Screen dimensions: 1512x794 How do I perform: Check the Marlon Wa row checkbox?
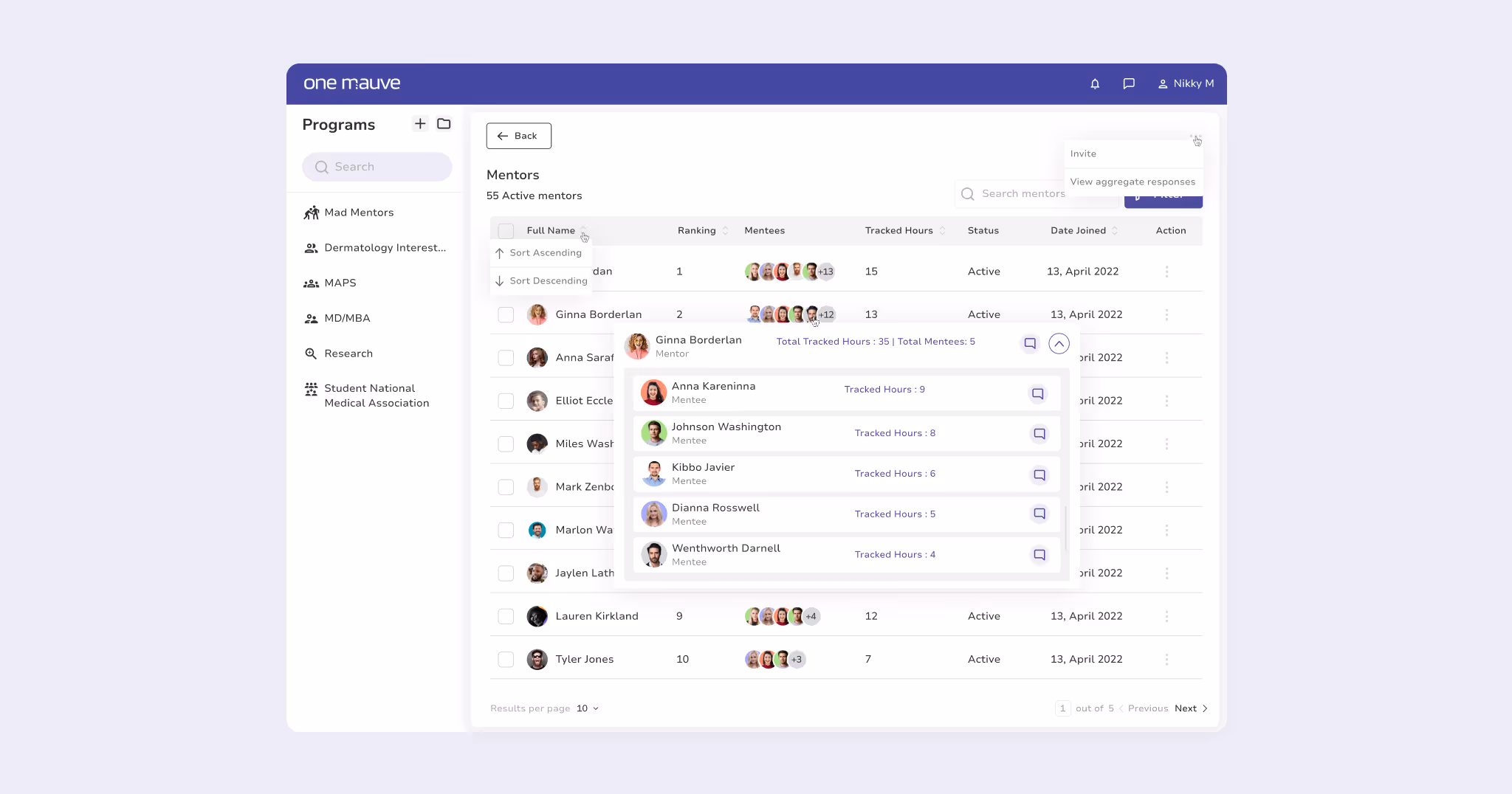506,531
